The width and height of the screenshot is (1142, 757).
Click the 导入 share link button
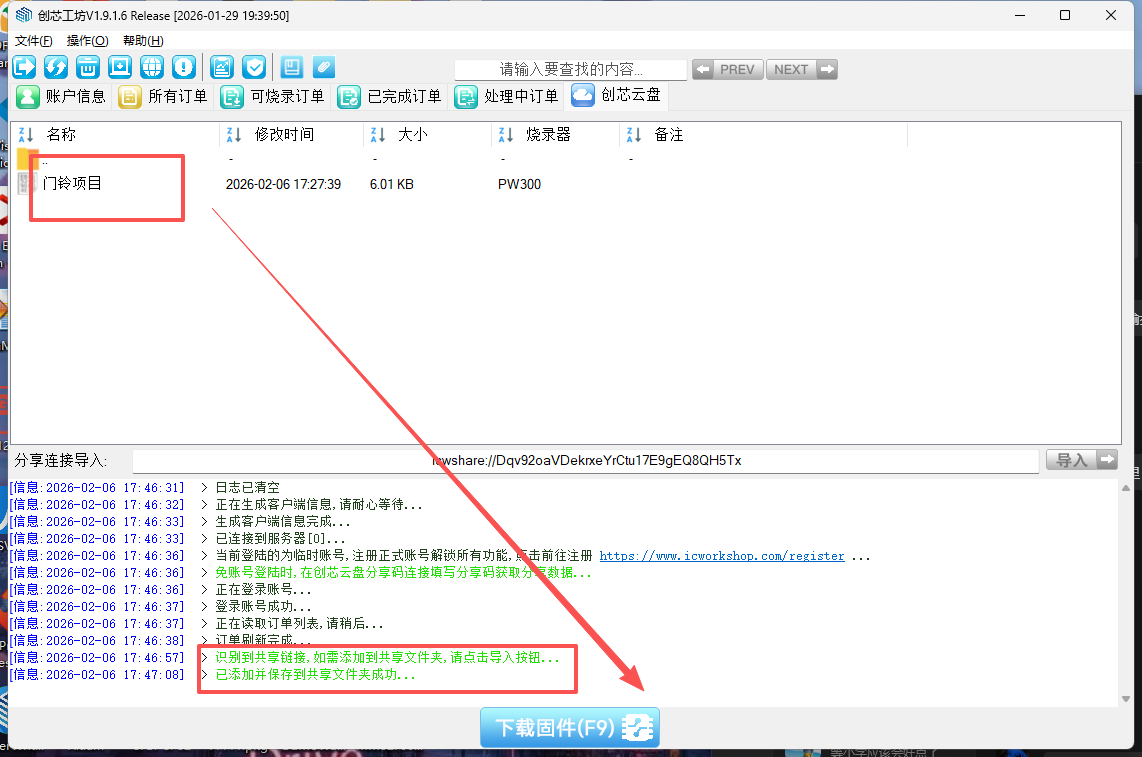(x=1081, y=460)
